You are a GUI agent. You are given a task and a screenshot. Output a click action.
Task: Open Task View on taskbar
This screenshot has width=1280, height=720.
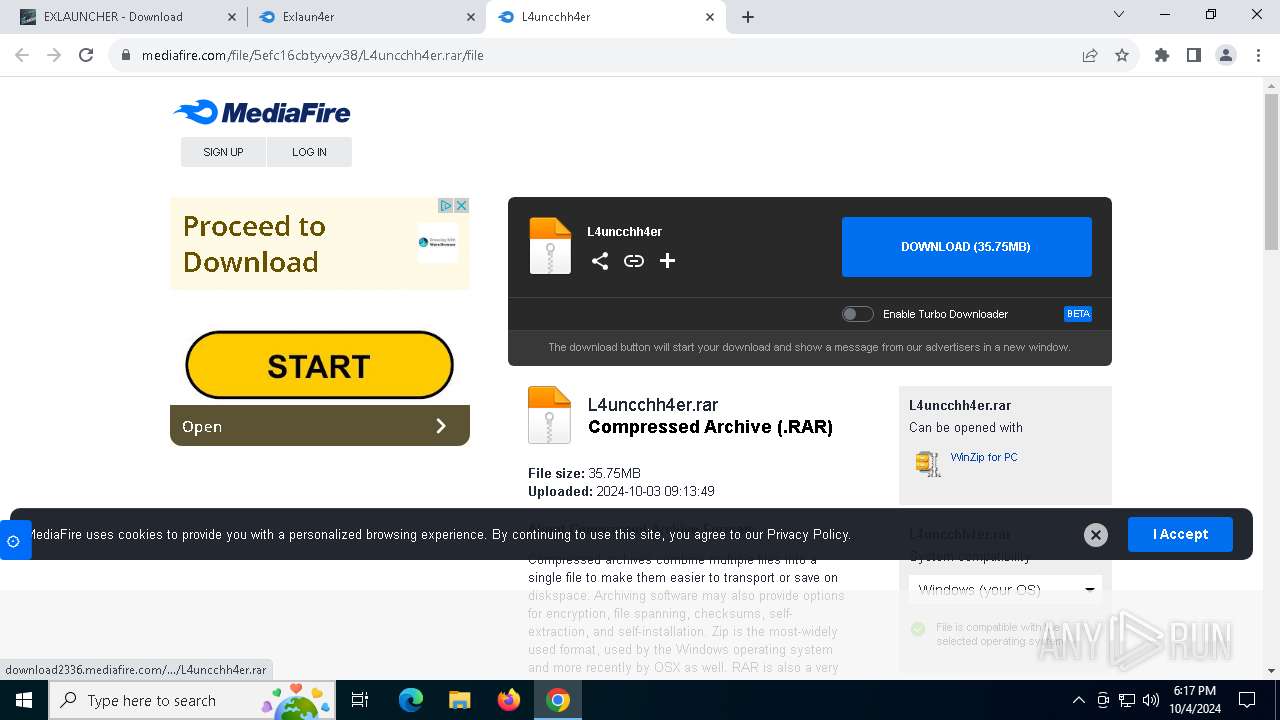coord(360,700)
